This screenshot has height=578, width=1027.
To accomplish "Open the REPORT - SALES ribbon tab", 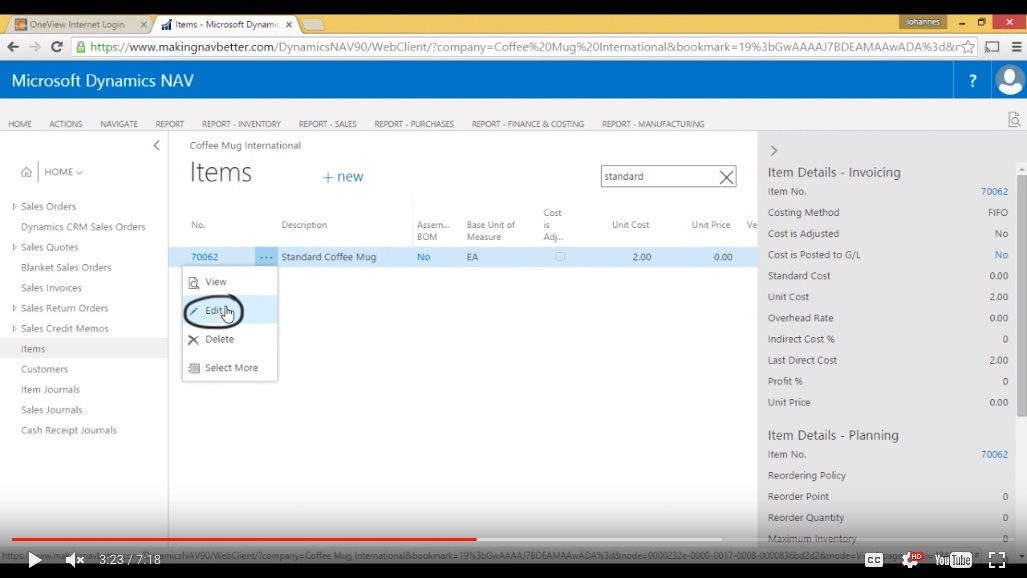I will coord(327,124).
